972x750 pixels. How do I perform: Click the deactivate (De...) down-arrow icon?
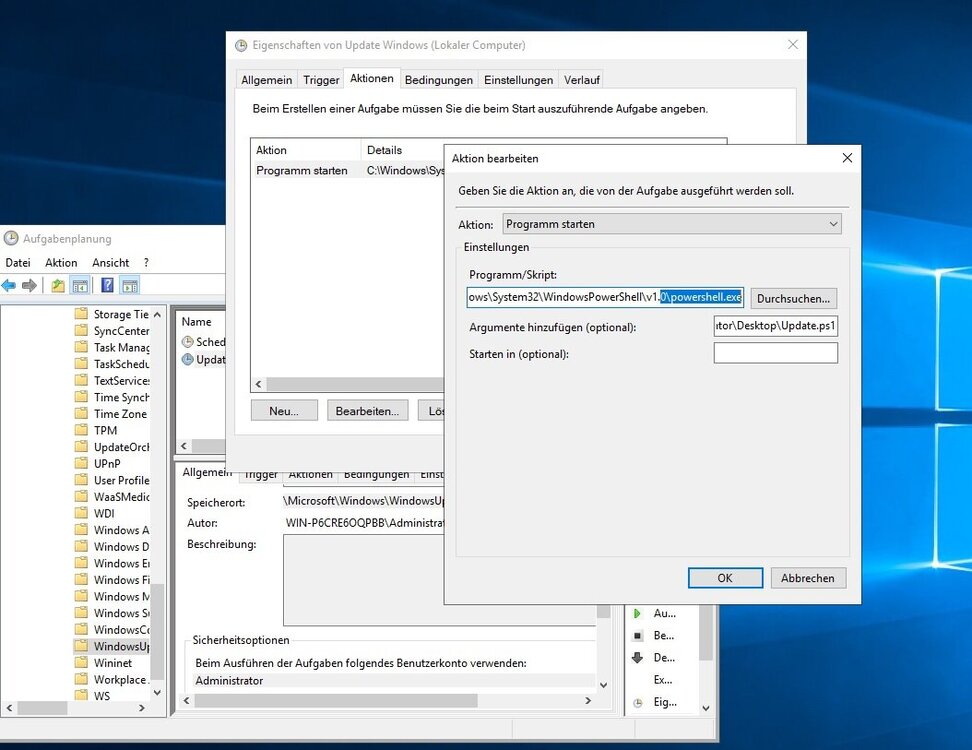pyautogui.click(x=637, y=657)
